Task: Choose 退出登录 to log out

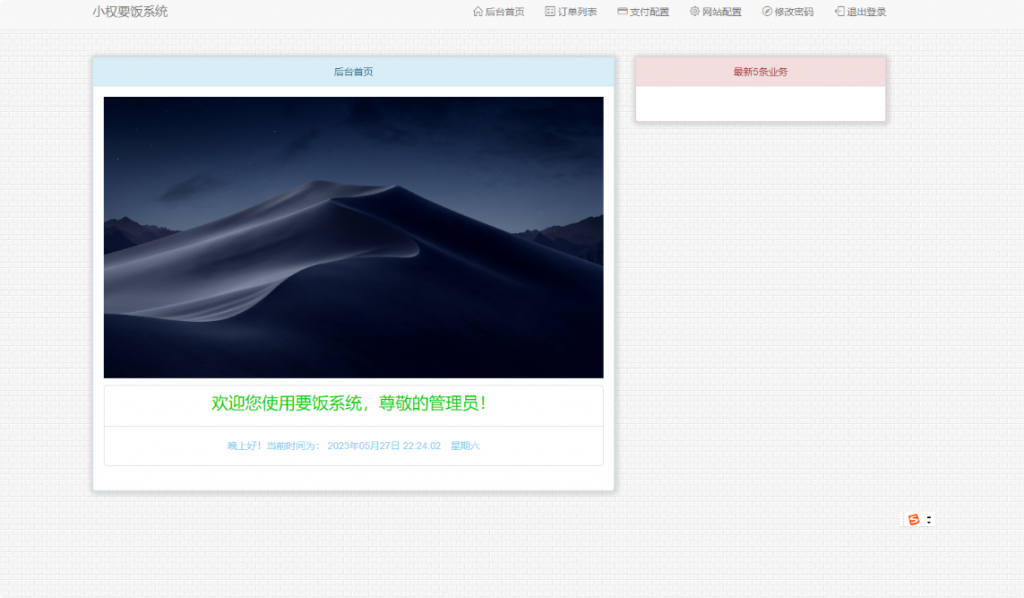Action: click(x=861, y=12)
